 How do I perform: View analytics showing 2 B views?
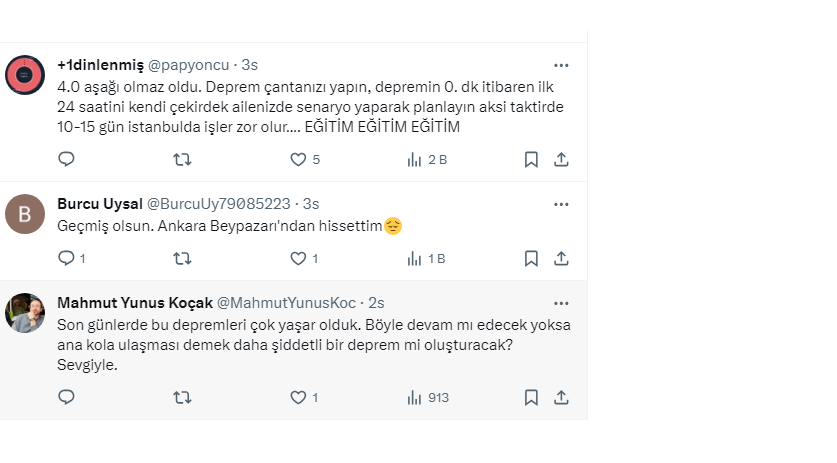[427, 159]
